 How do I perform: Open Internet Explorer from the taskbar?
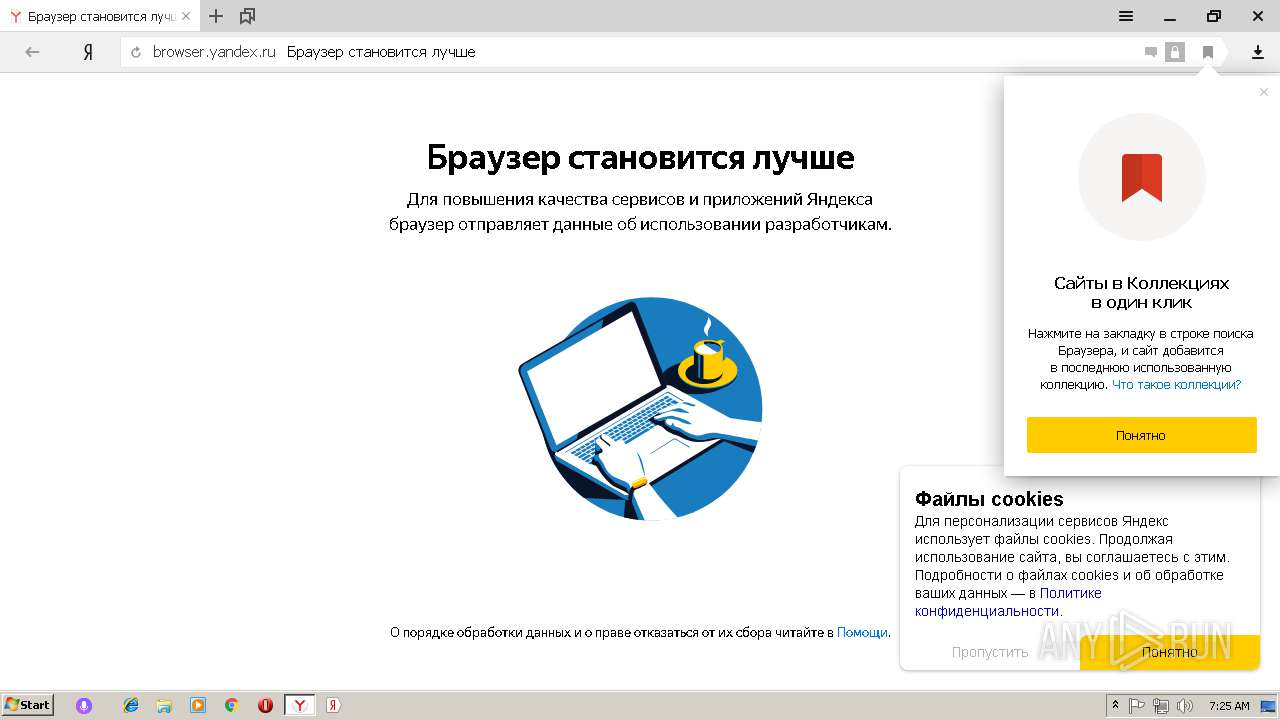(131, 705)
